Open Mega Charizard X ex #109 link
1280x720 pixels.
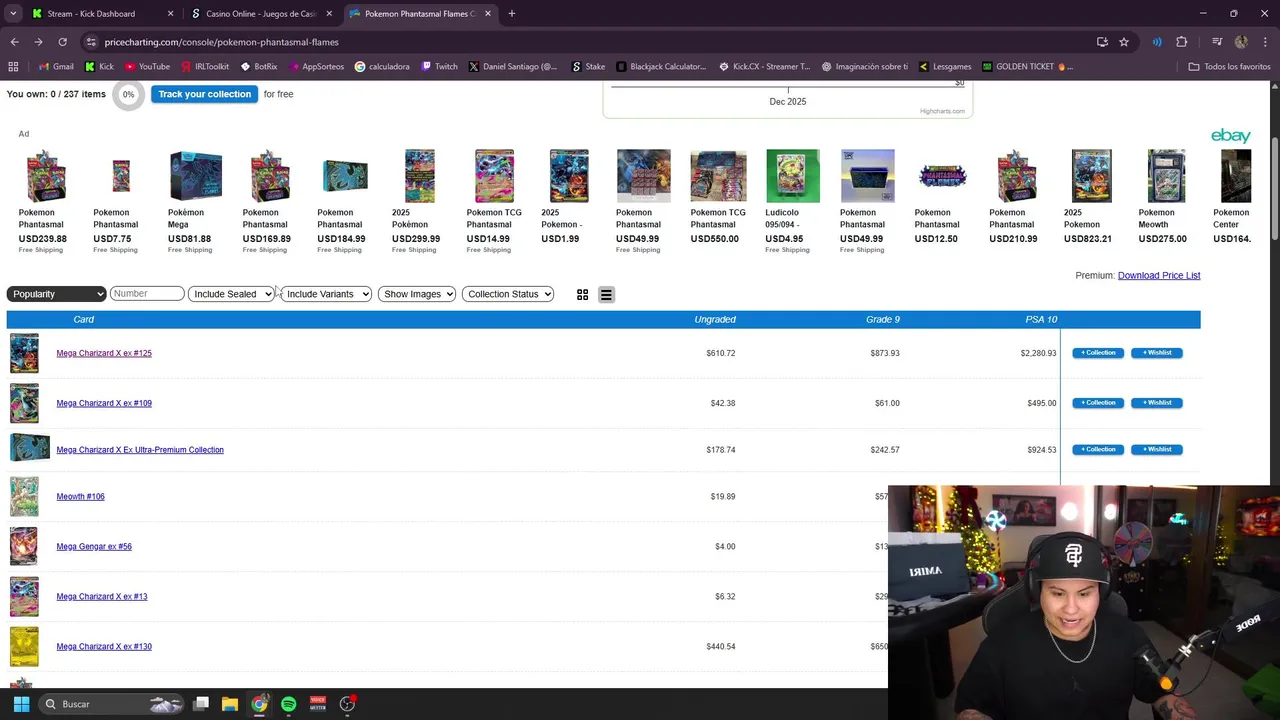(x=104, y=403)
